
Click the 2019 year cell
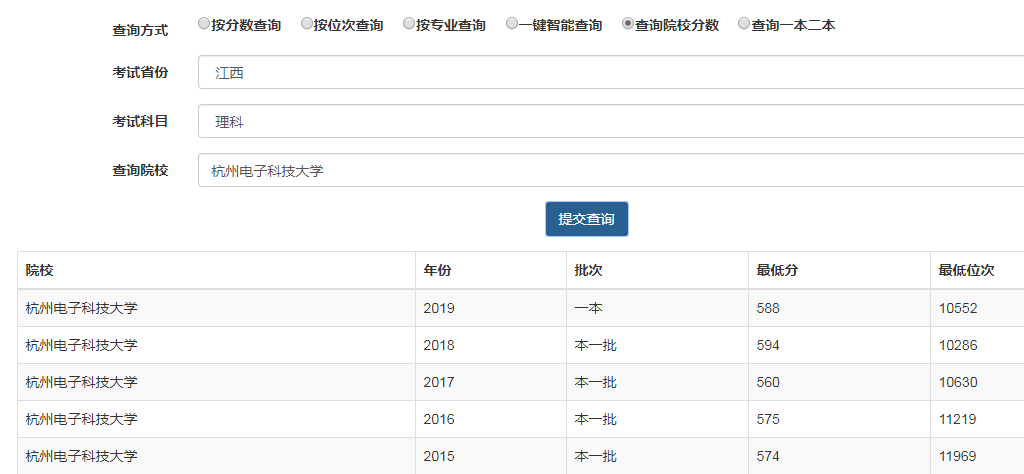(x=490, y=308)
